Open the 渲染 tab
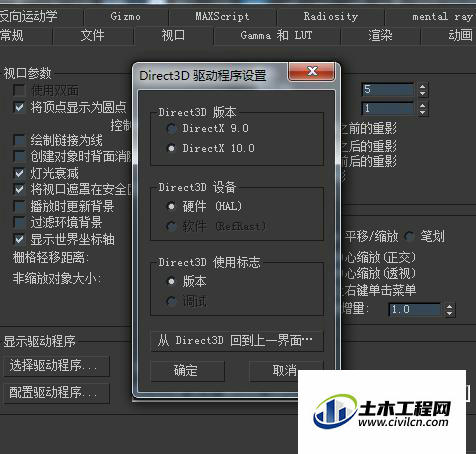 [380, 36]
